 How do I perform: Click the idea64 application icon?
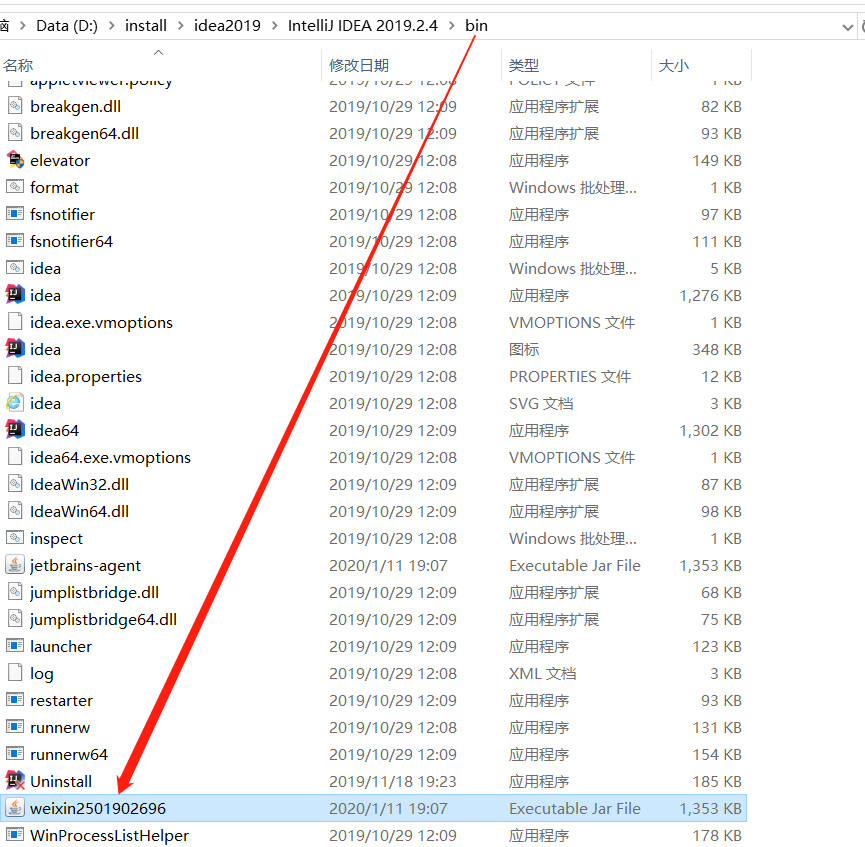pos(15,430)
